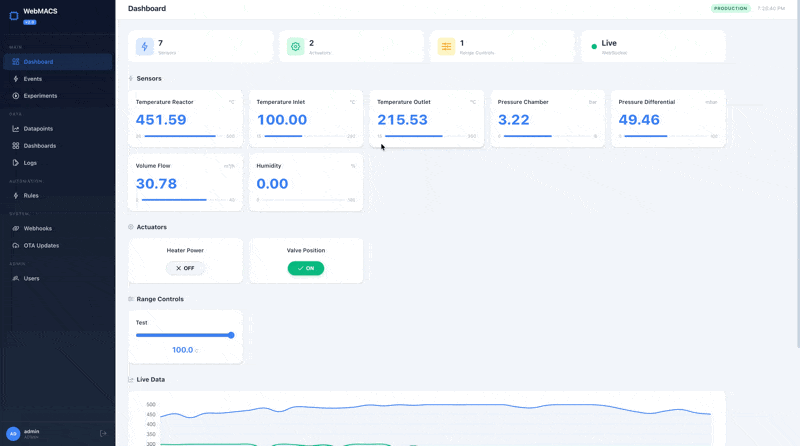
Task: Click the Datapoints chart icon in sidebar
Action: (x=16, y=129)
